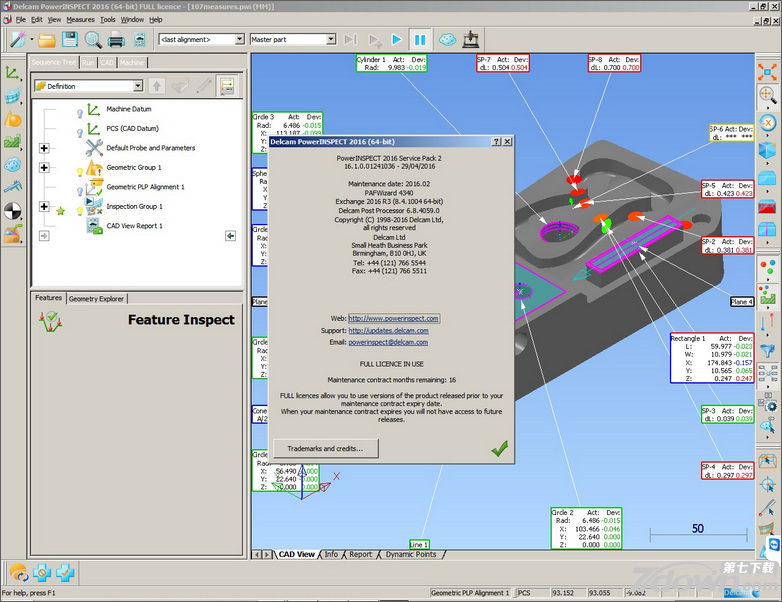Click the blue check-mark icon in bottom toolbar

click(x=65, y=573)
